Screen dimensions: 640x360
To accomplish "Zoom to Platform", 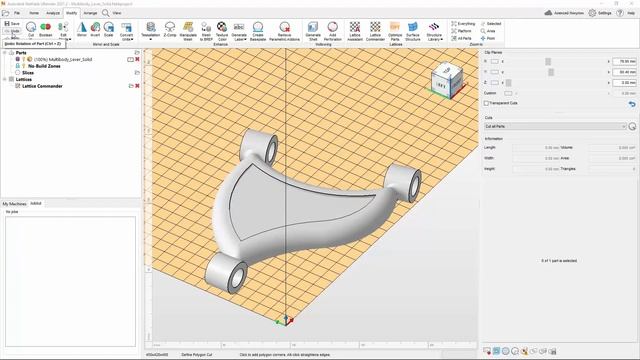I will (x=461, y=31).
